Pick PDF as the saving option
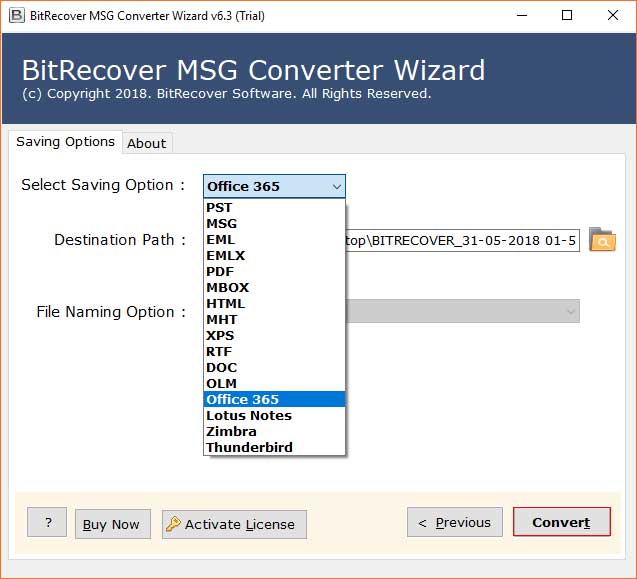 pos(274,271)
